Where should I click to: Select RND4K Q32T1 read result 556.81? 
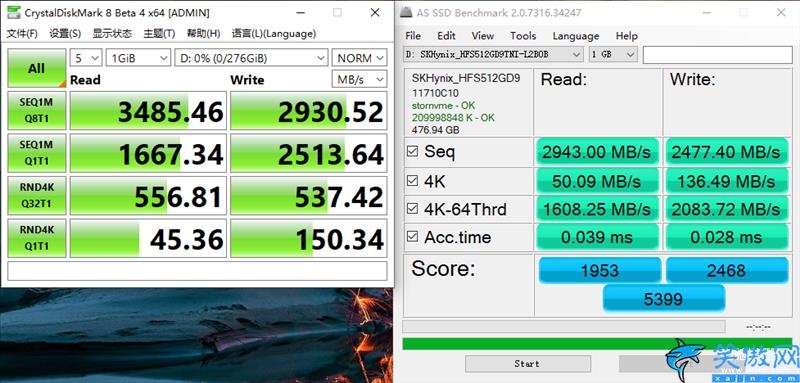[x=148, y=196]
